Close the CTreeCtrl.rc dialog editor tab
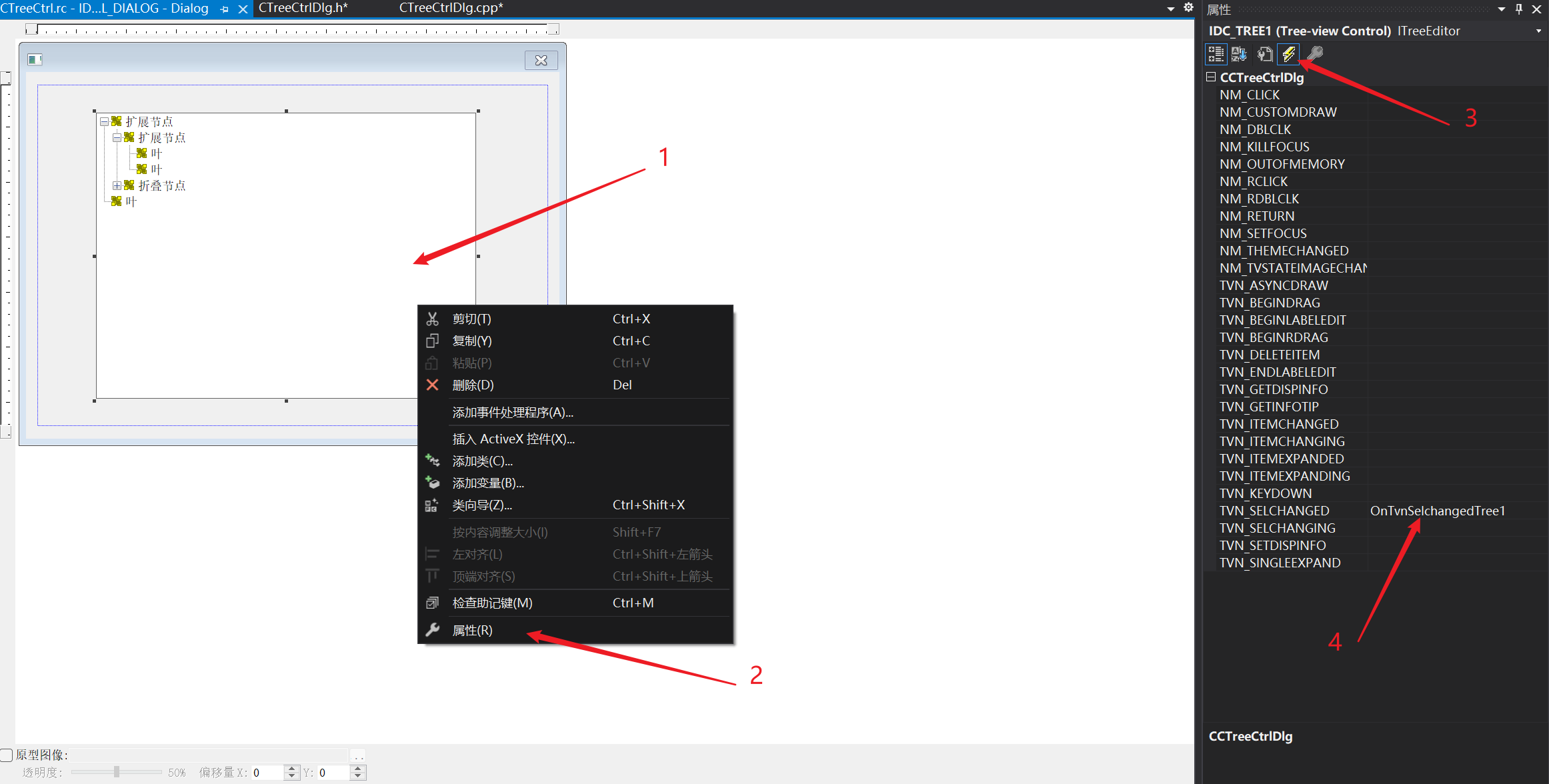The width and height of the screenshot is (1549, 784). click(243, 9)
